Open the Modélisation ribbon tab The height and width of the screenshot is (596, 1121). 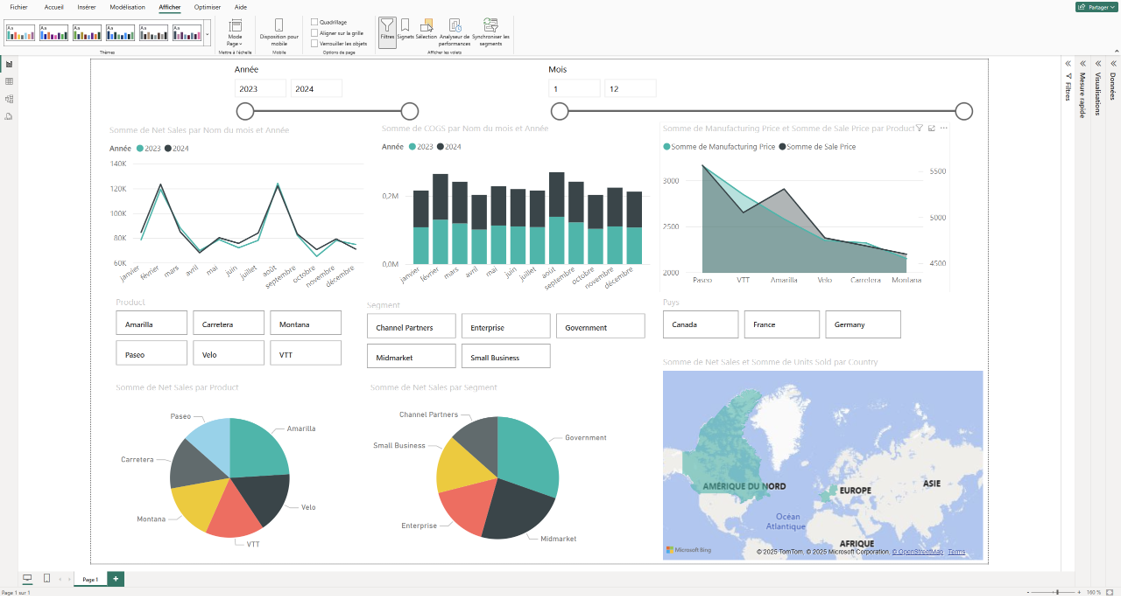click(x=127, y=7)
